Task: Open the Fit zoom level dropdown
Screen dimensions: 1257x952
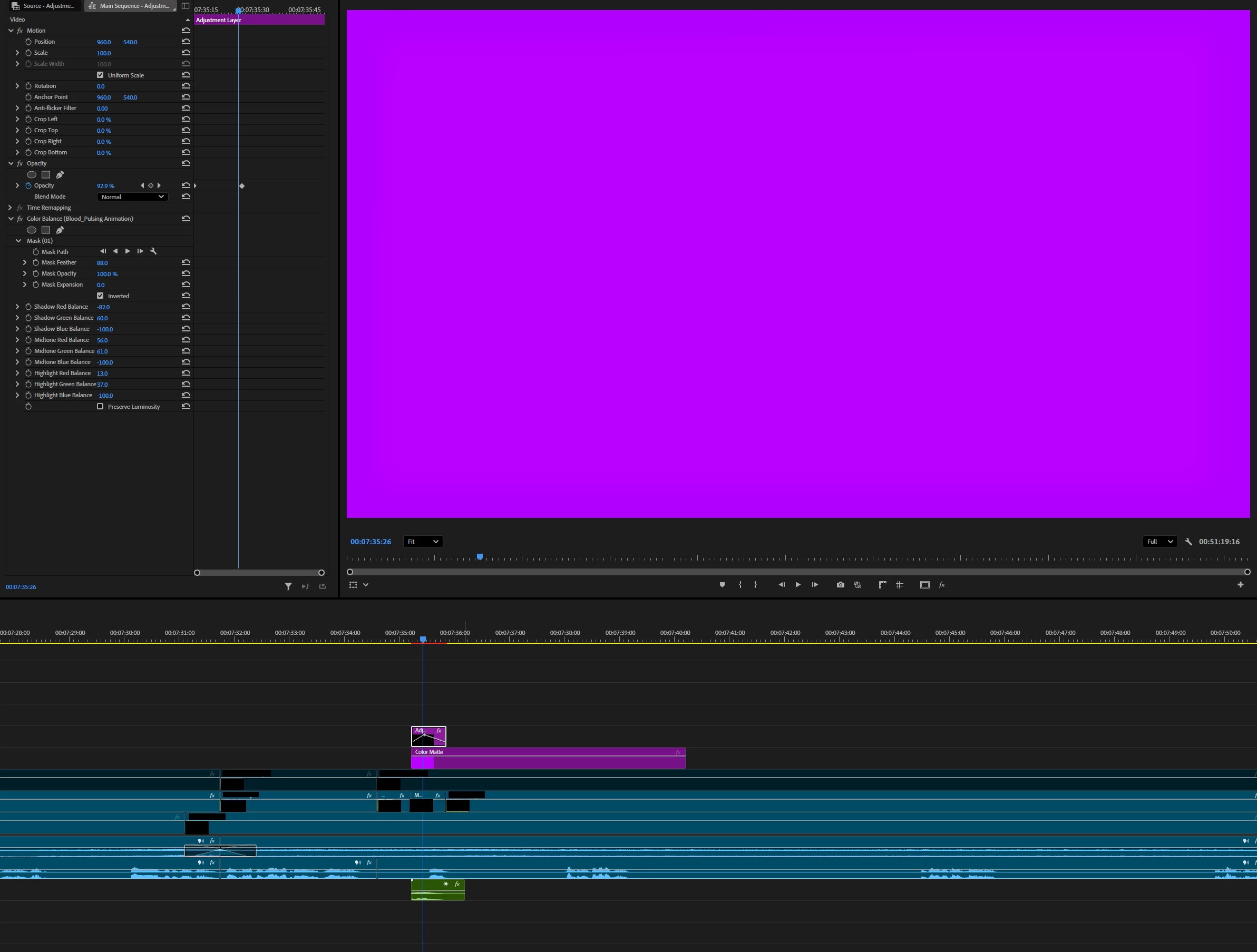Action: [x=423, y=541]
